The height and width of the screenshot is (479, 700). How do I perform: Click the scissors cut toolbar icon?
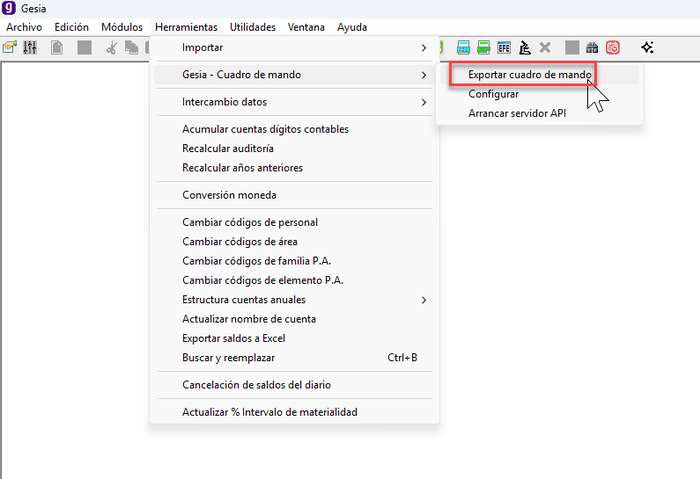(x=111, y=47)
